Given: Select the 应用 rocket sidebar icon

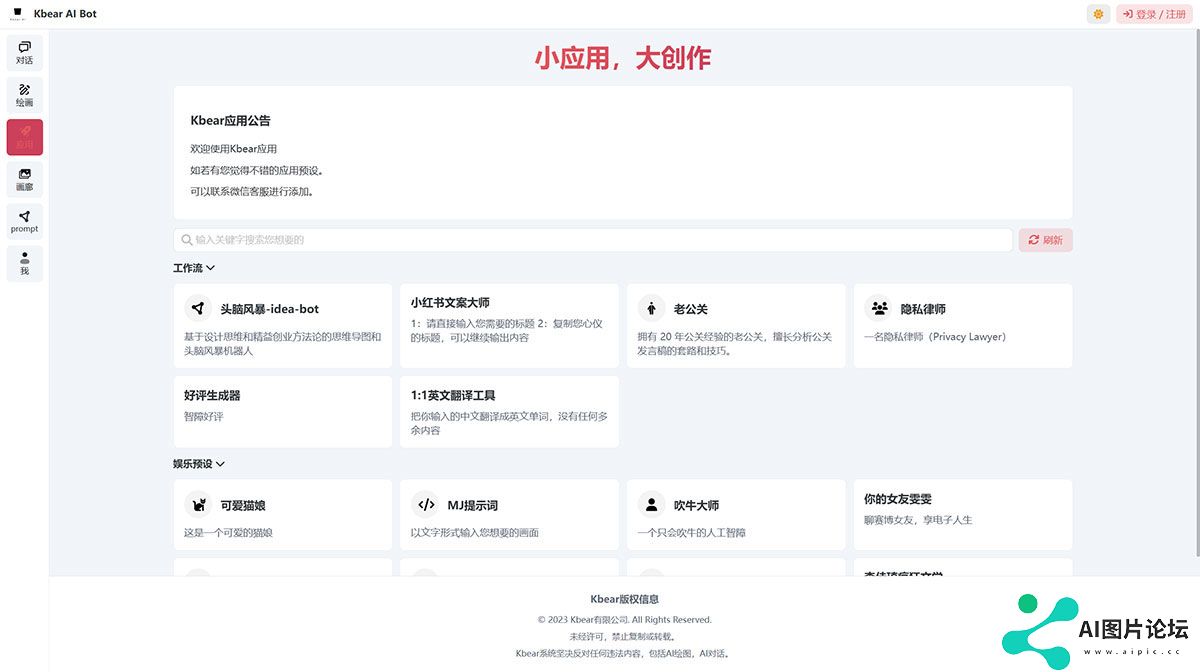Looking at the screenshot, I should point(25,137).
